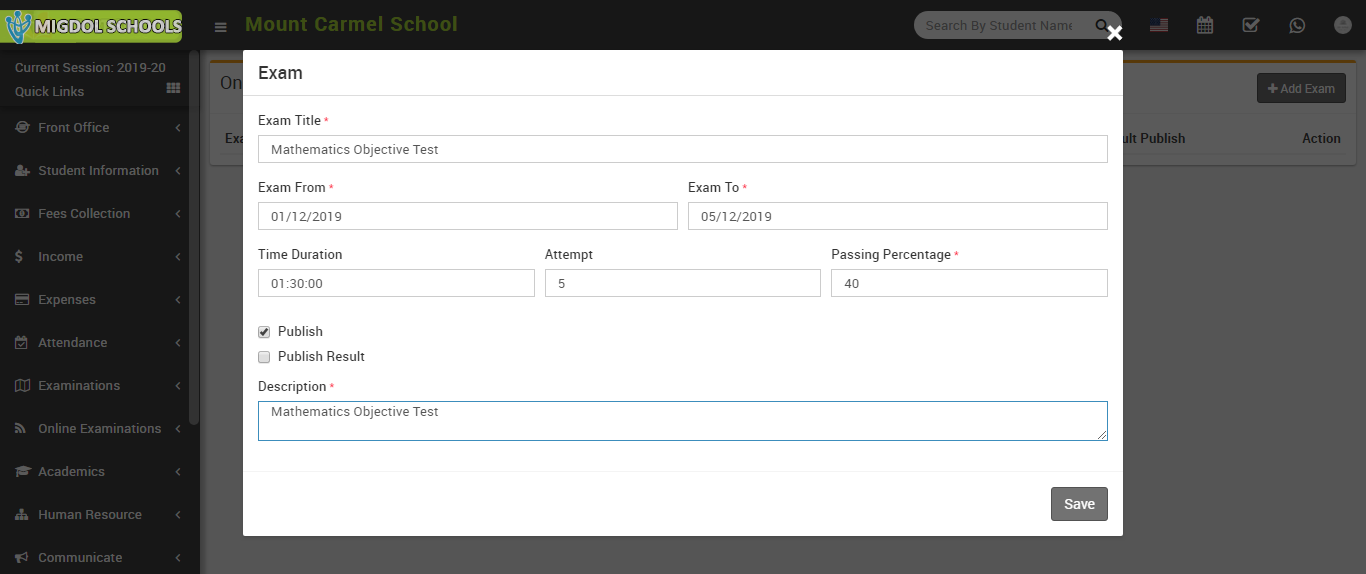
Task: Open the calendar icon in top bar
Action: pyautogui.click(x=1205, y=26)
